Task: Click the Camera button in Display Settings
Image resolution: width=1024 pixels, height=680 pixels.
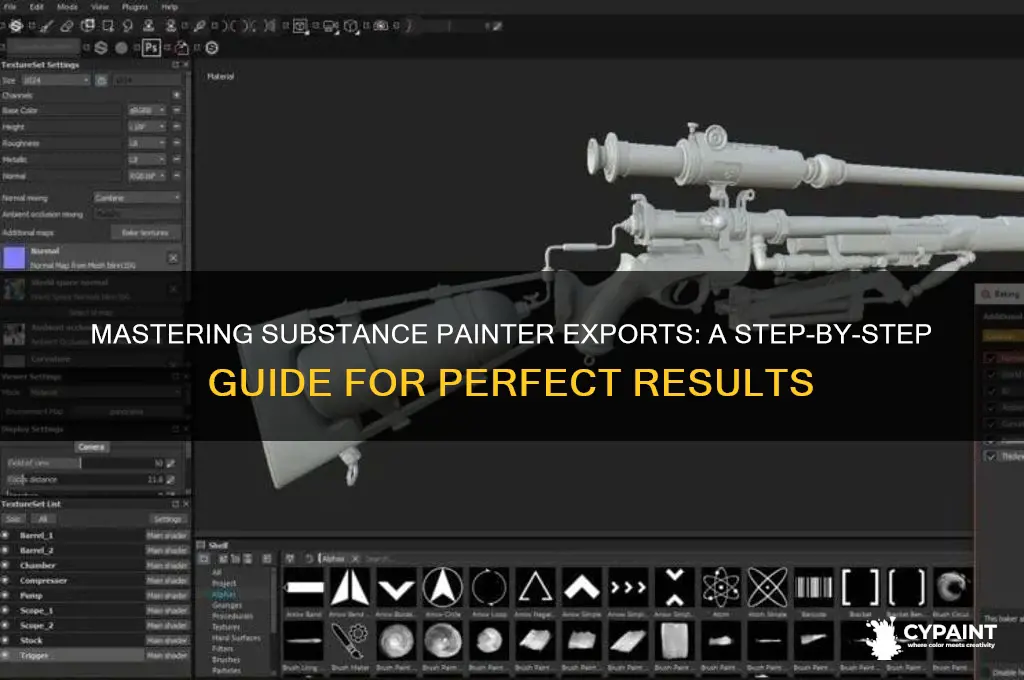Action: [x=91, y=447]
